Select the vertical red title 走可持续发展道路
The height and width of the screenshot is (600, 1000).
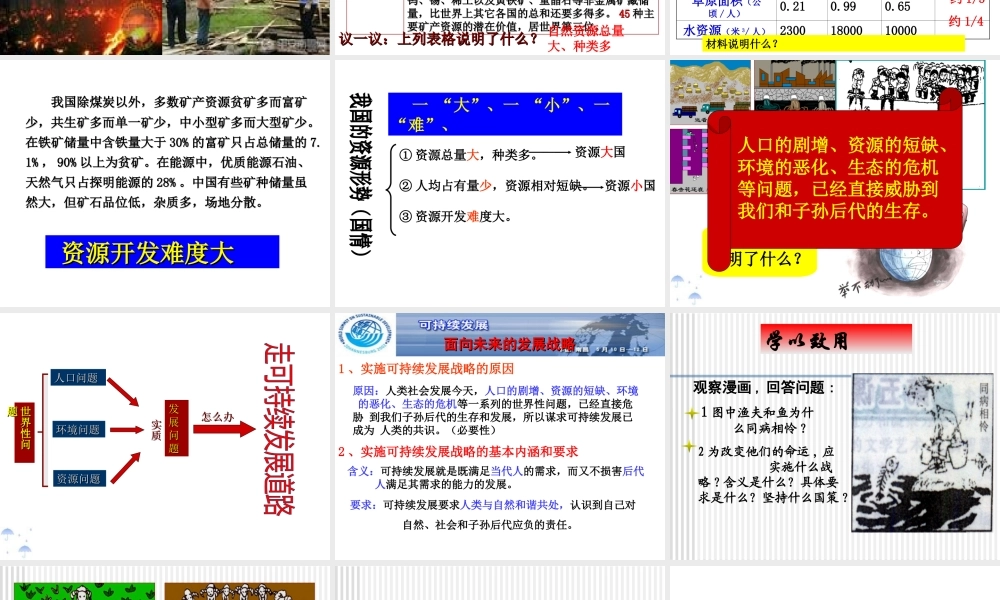[x=279, y=428]
